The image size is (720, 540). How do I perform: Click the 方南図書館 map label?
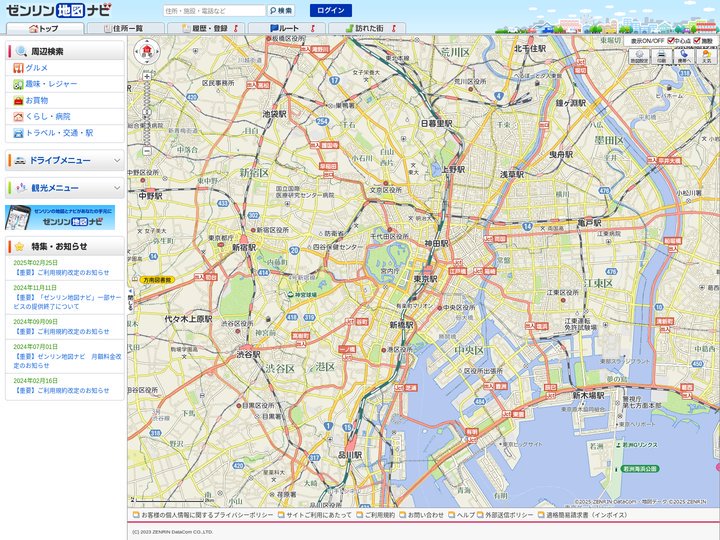pyautogui.click(x=157, y=280)
